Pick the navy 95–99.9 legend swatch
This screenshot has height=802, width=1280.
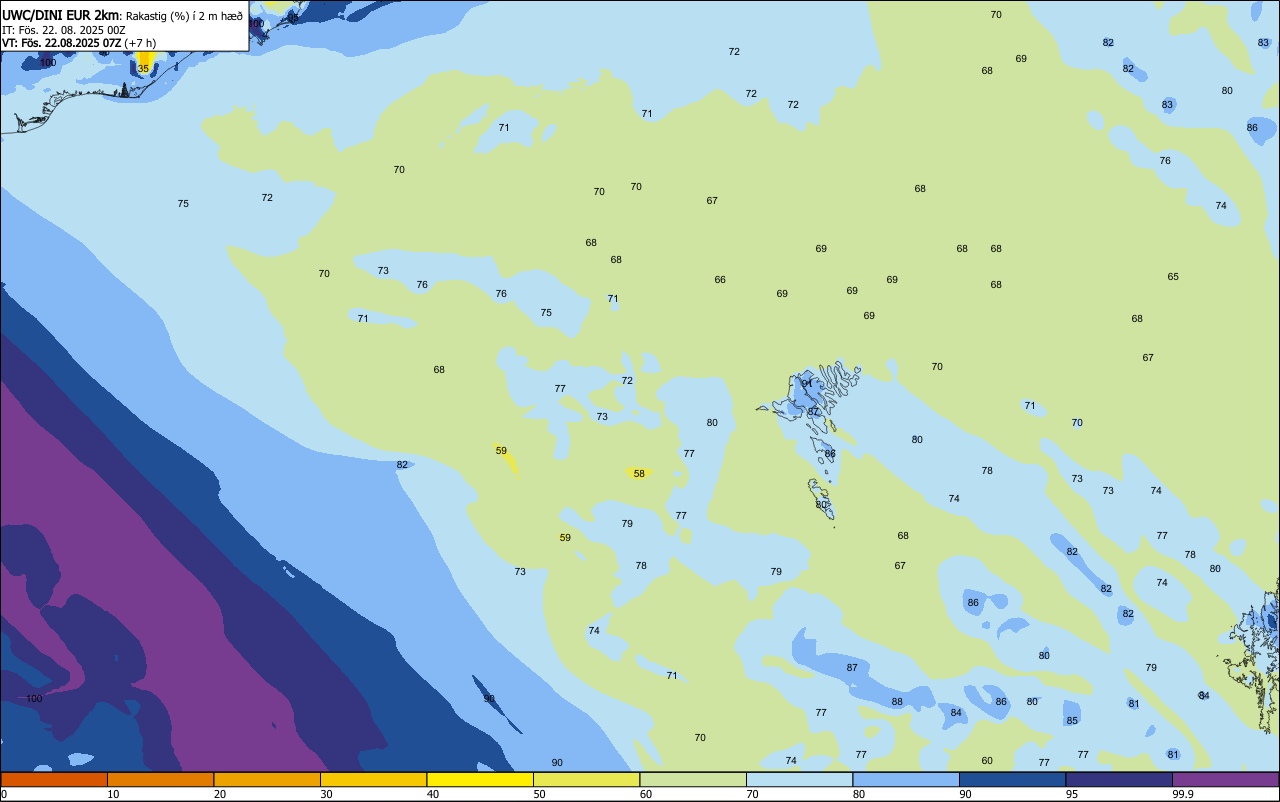pos(1119,779)
